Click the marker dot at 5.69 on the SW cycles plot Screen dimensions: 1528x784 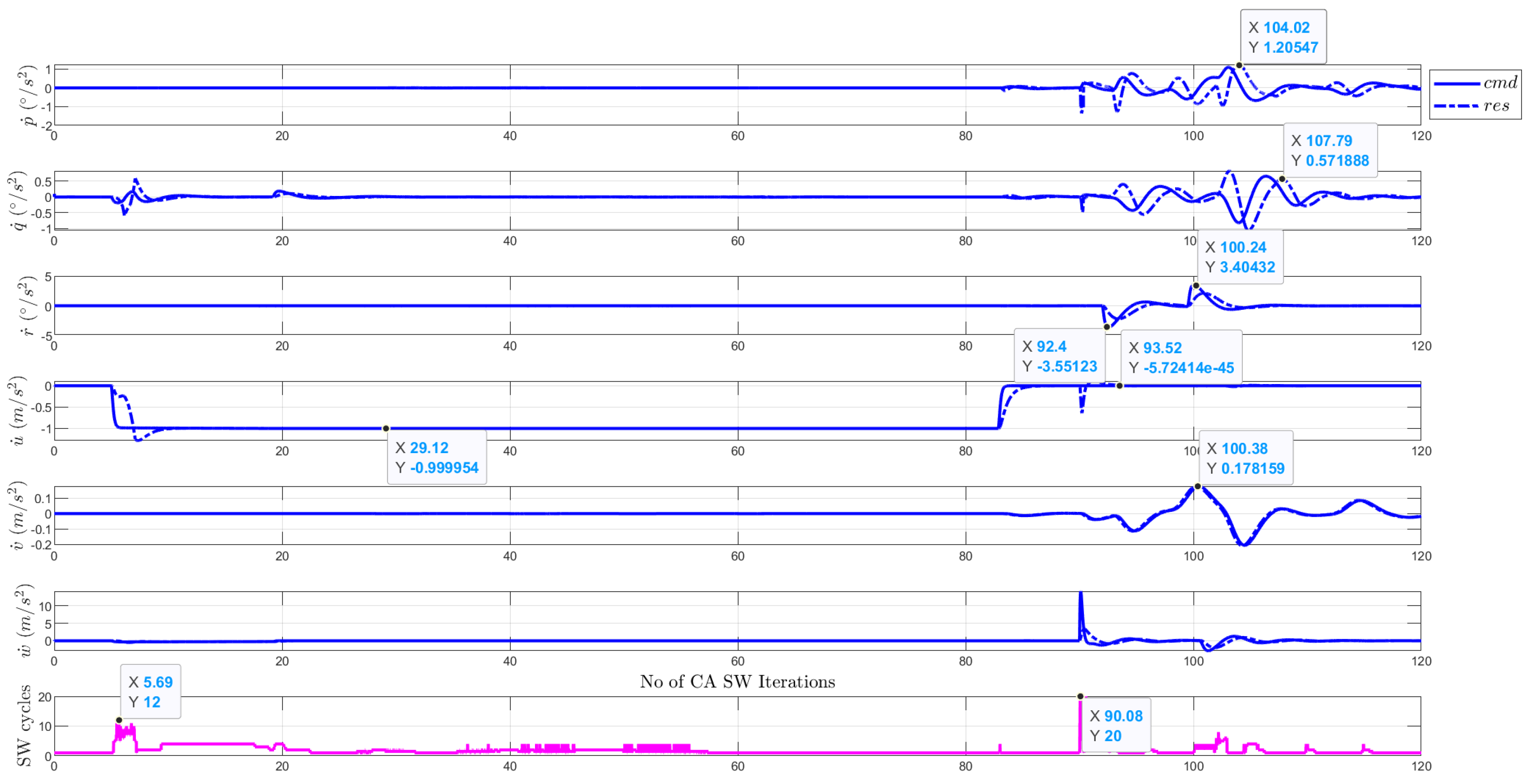pyautogui.click(x=119, y=720)
